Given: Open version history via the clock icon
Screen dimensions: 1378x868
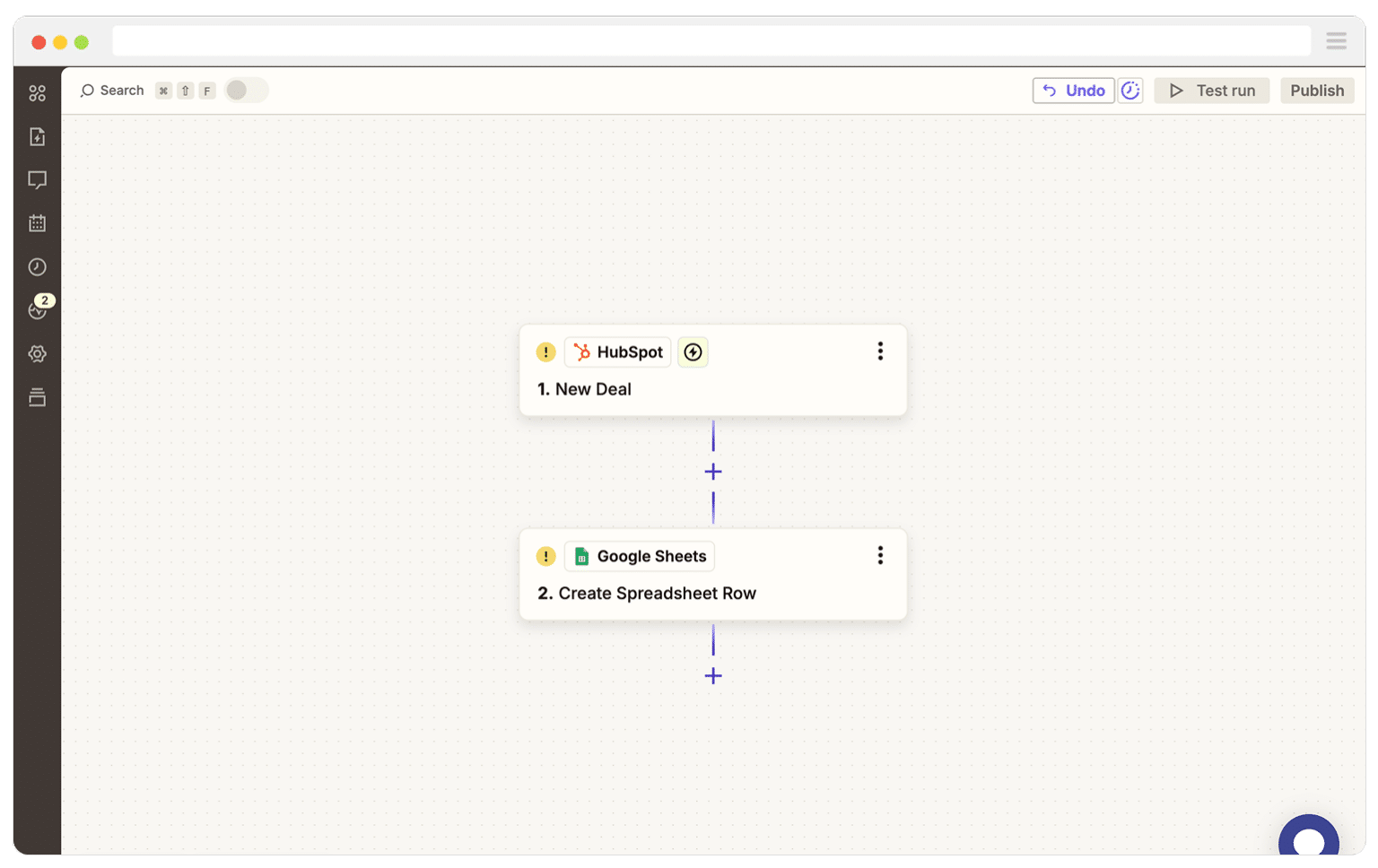Looking at the screenshot, I should [37, 266].
